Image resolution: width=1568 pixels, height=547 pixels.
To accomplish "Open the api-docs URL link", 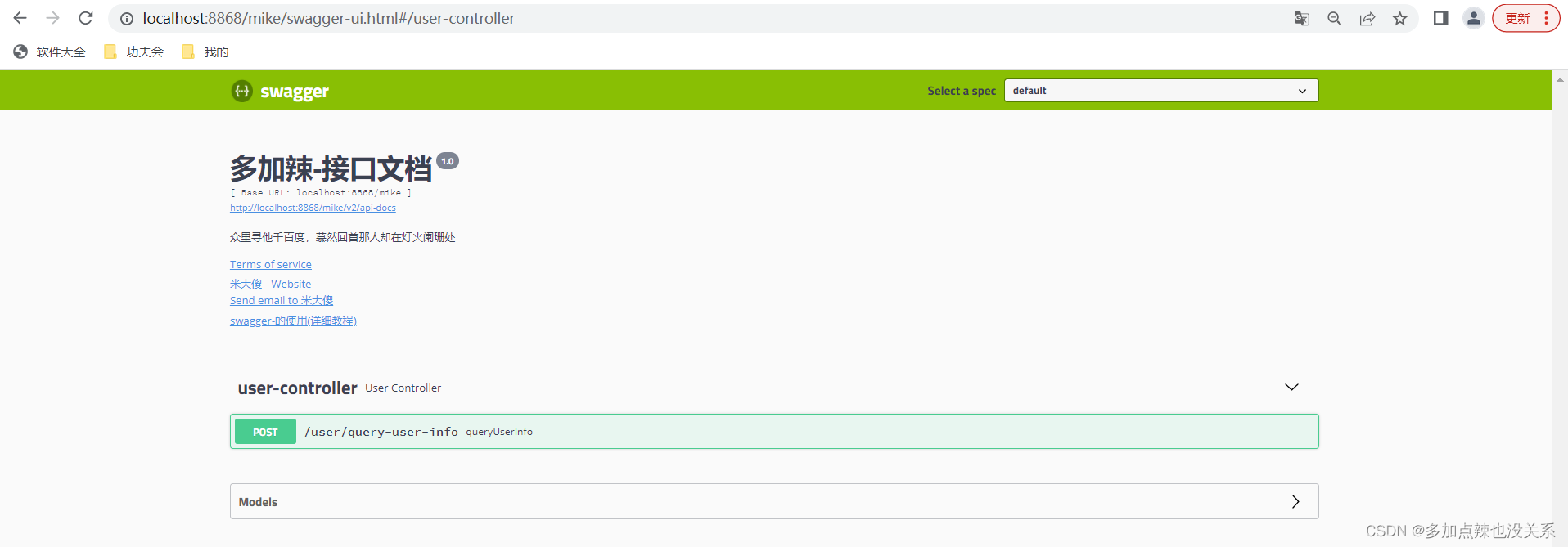I will click(313, 208).
